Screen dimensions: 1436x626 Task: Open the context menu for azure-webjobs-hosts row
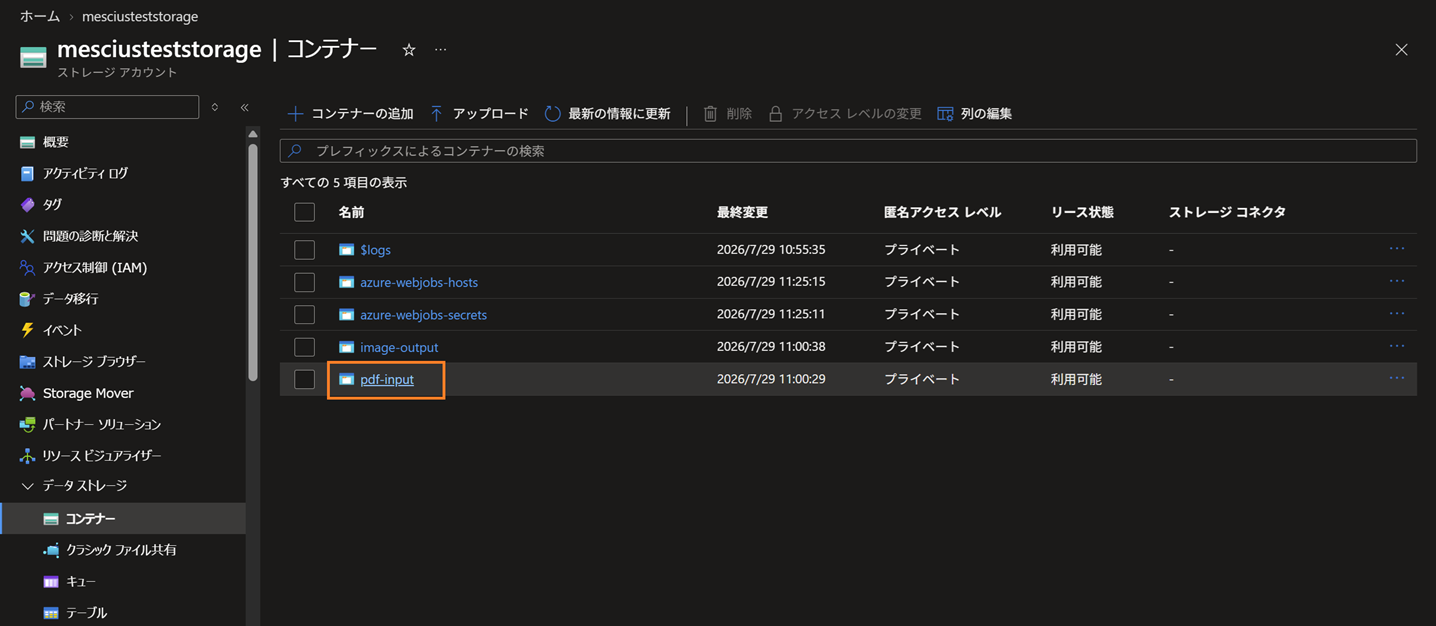1397,281
